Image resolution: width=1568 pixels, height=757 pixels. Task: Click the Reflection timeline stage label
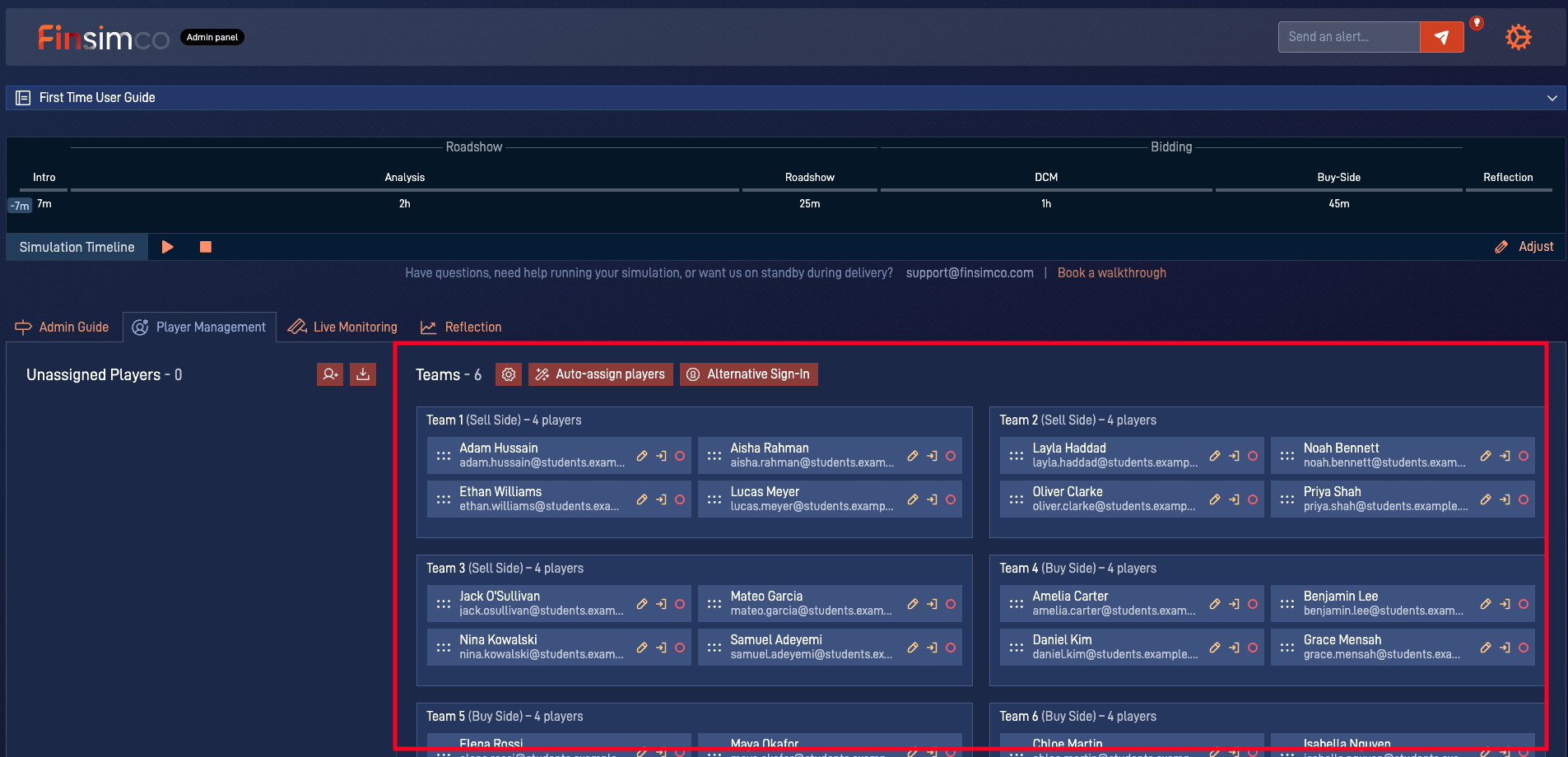(1508, 178)
